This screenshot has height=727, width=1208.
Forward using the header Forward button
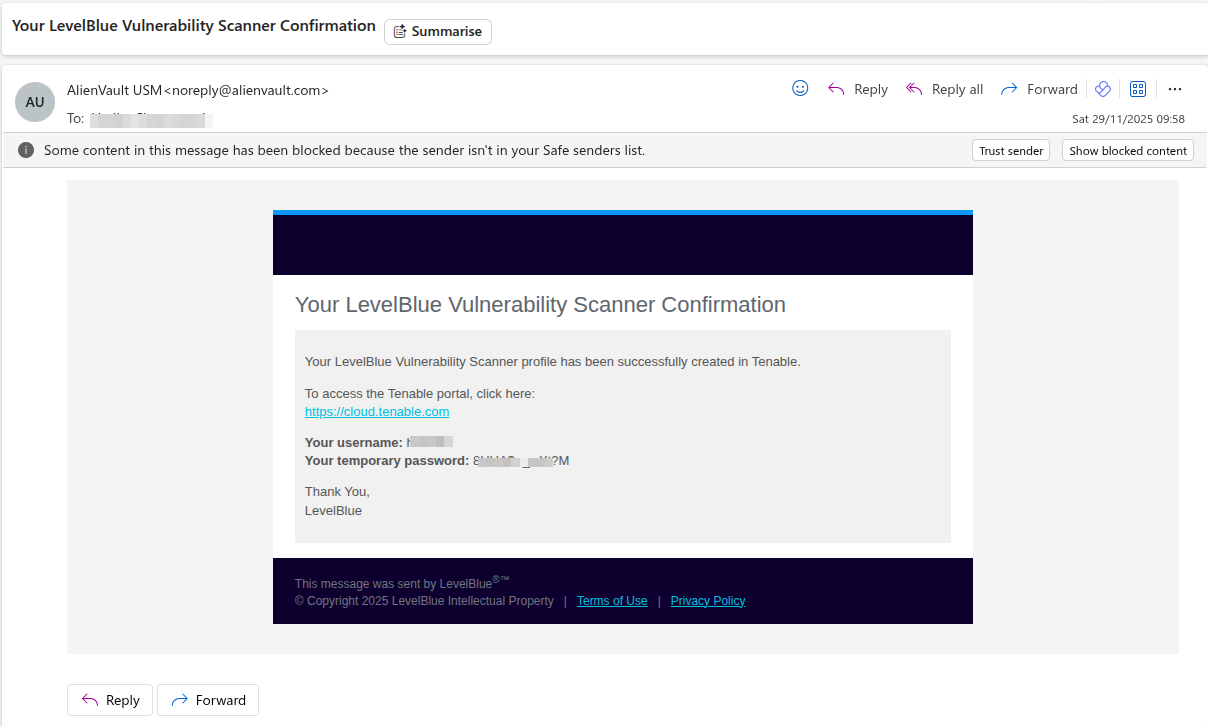(x=1039, y=89)
